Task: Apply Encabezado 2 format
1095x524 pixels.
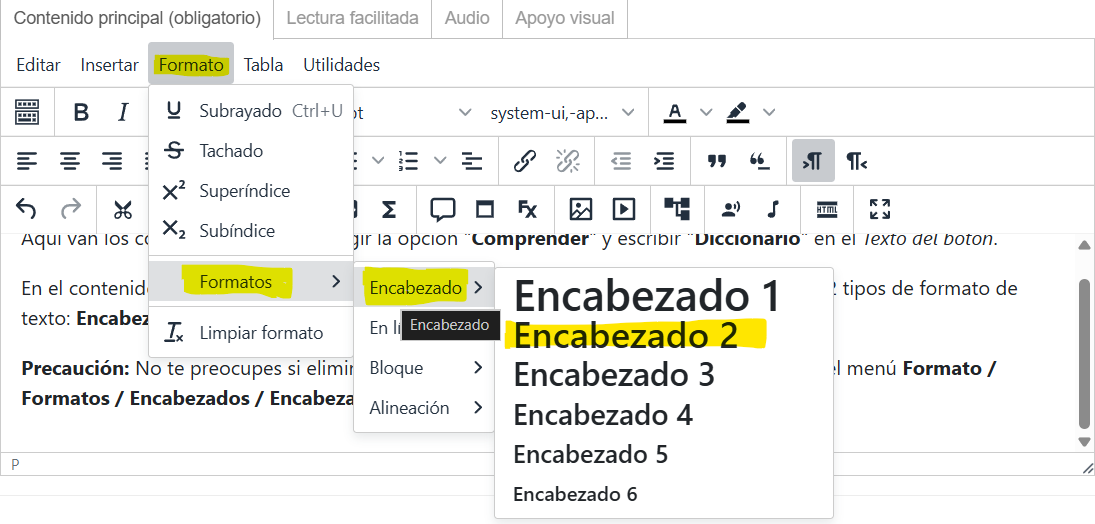Action: click(x=663, y=335)
